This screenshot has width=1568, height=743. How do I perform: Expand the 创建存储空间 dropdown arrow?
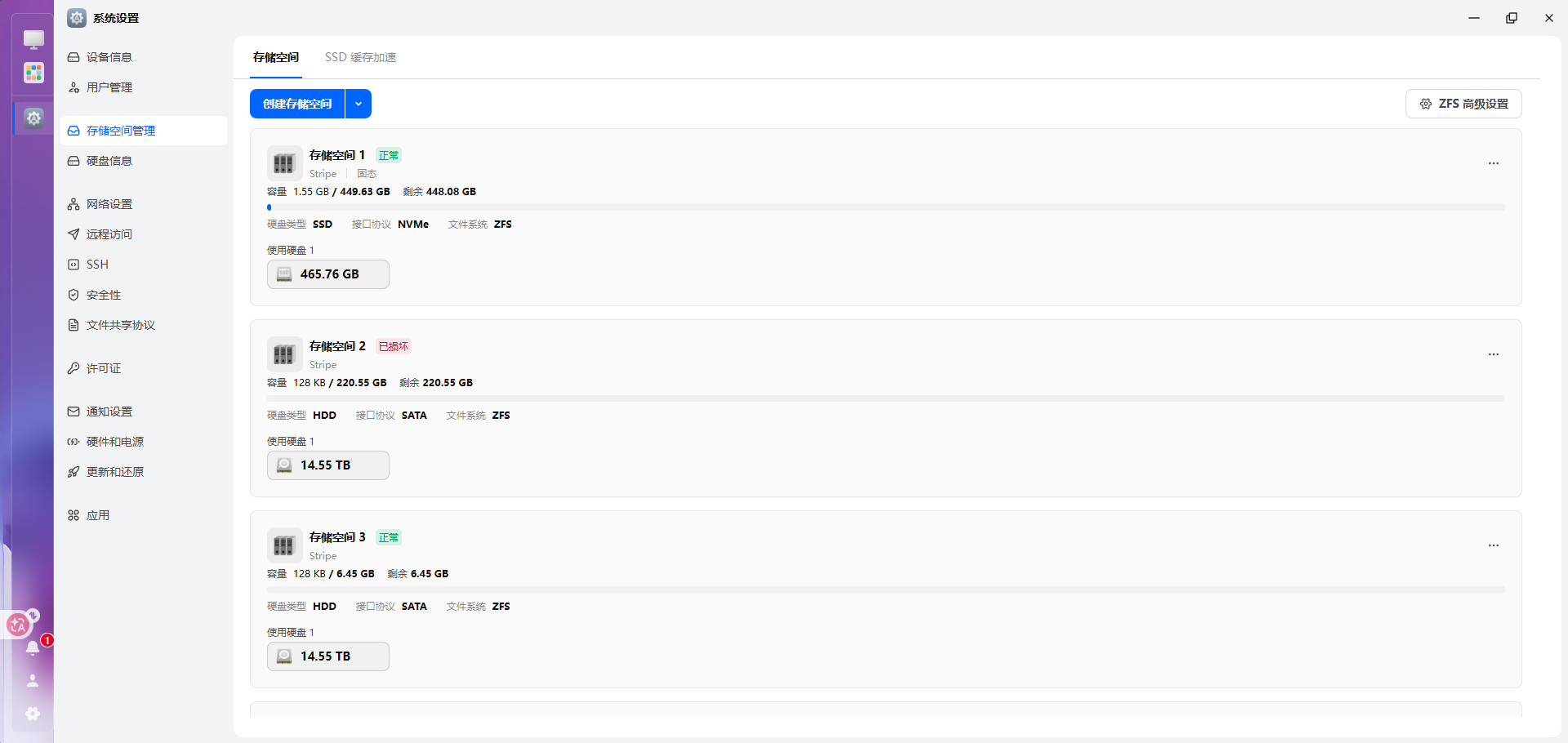tap(359, 104)
